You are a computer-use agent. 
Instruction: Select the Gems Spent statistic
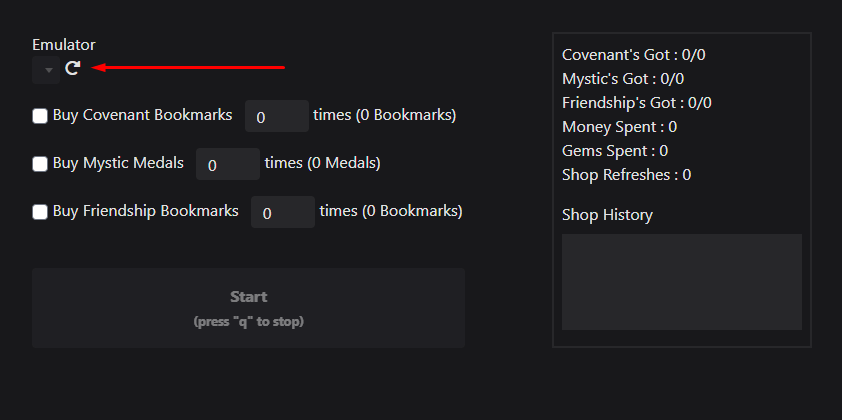pos(615,151)
